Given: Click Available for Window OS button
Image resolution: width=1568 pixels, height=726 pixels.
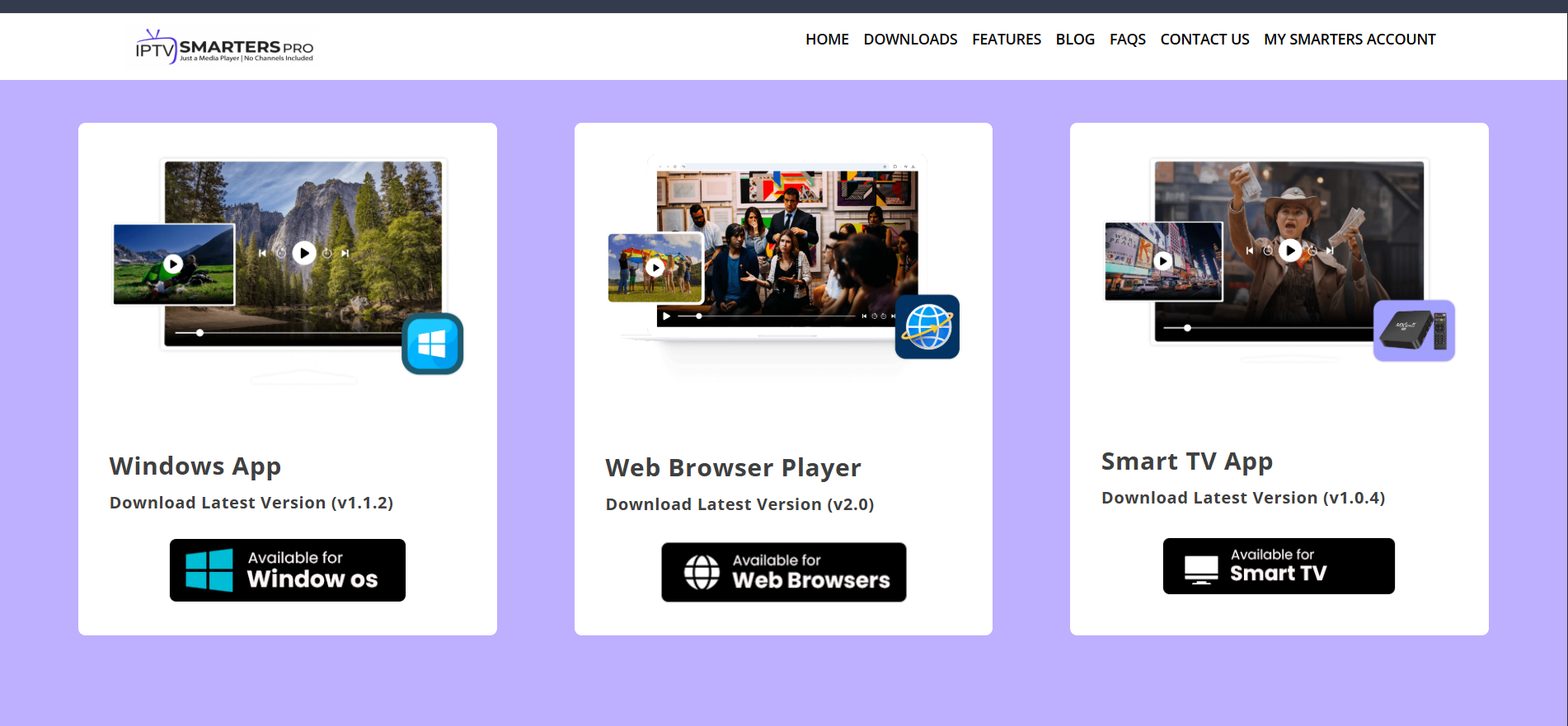Looking at the screenshot, I should pos(288,570).
